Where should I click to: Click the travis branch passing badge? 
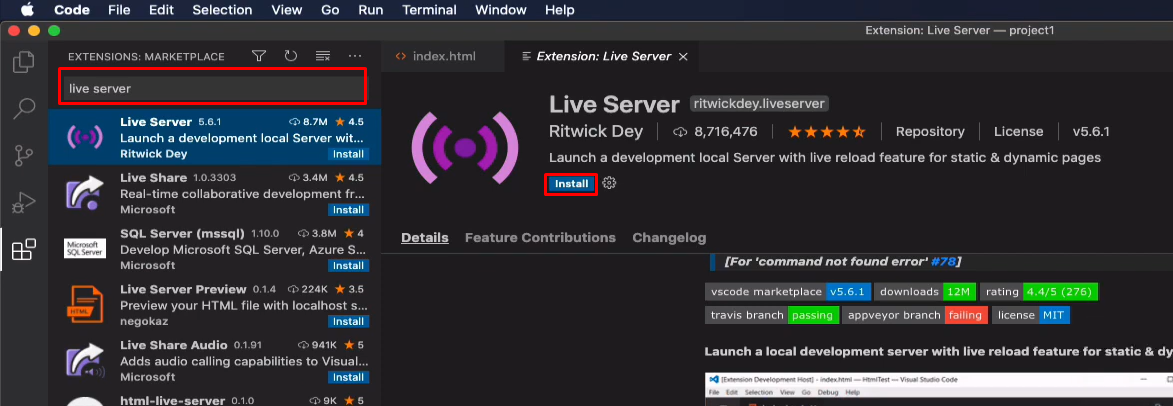[x=772, y=316]
